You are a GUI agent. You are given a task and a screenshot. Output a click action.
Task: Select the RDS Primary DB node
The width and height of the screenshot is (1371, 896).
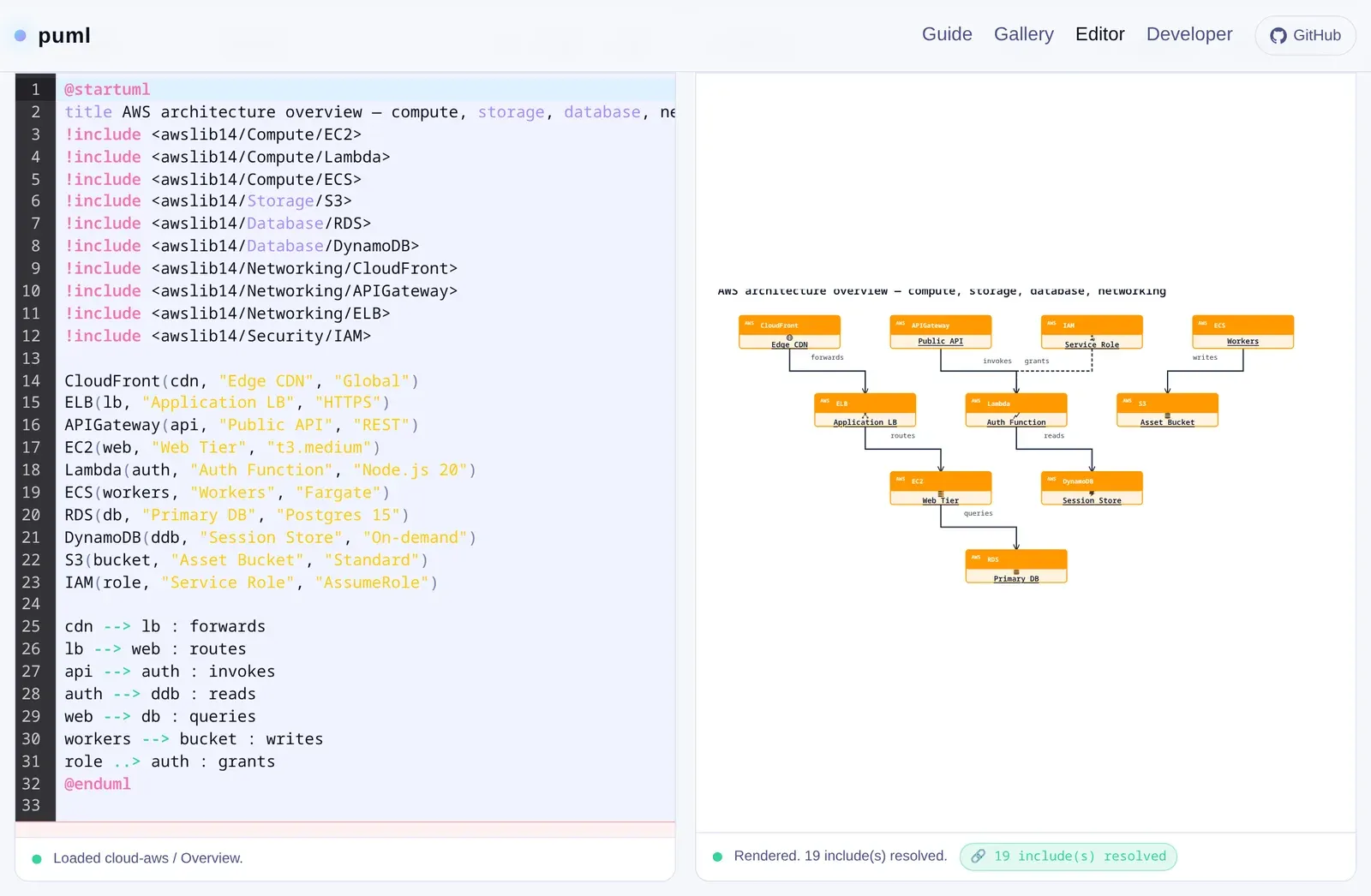coord(1016,566)
